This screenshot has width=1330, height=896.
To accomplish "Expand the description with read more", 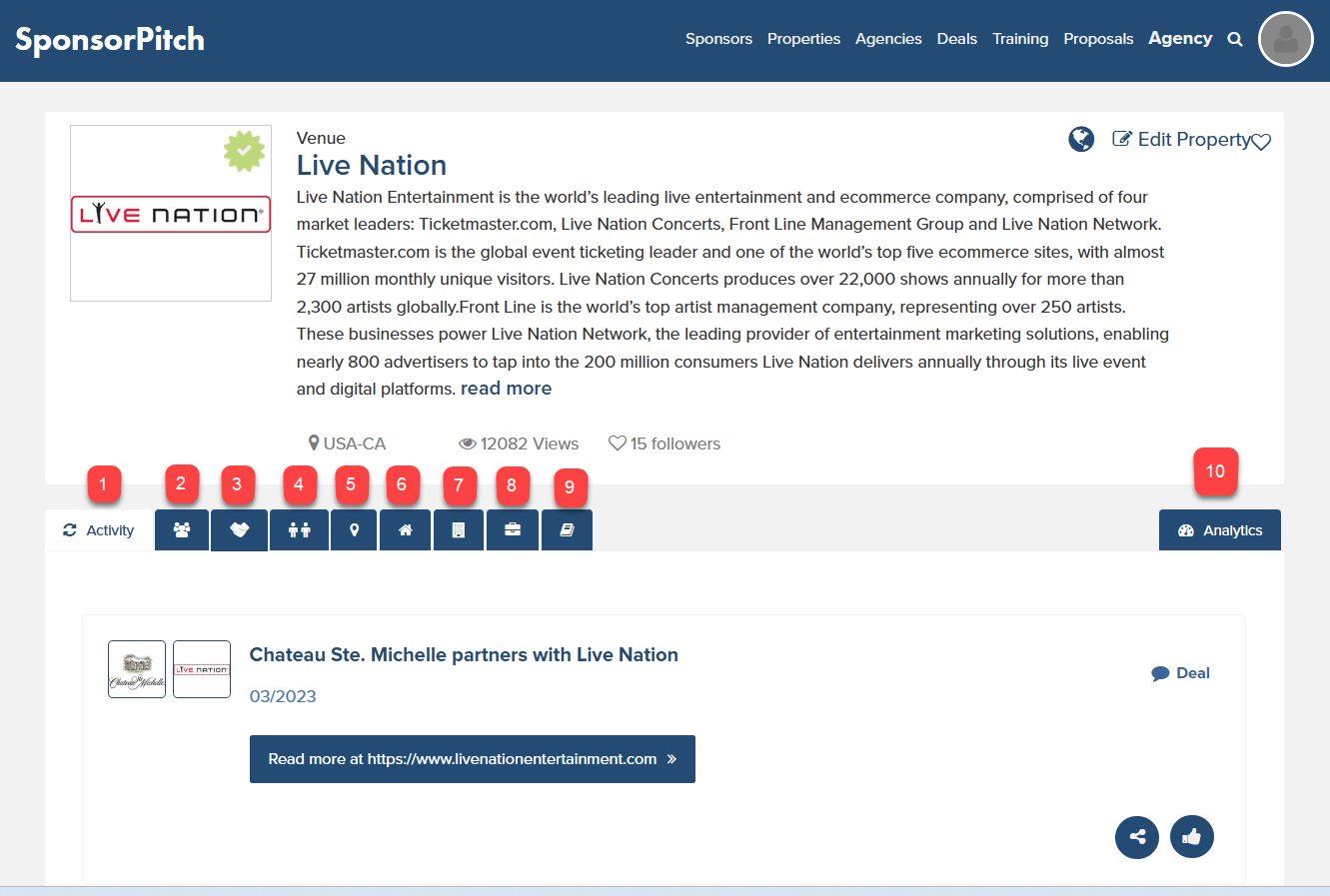I will [x=506, y=389].
